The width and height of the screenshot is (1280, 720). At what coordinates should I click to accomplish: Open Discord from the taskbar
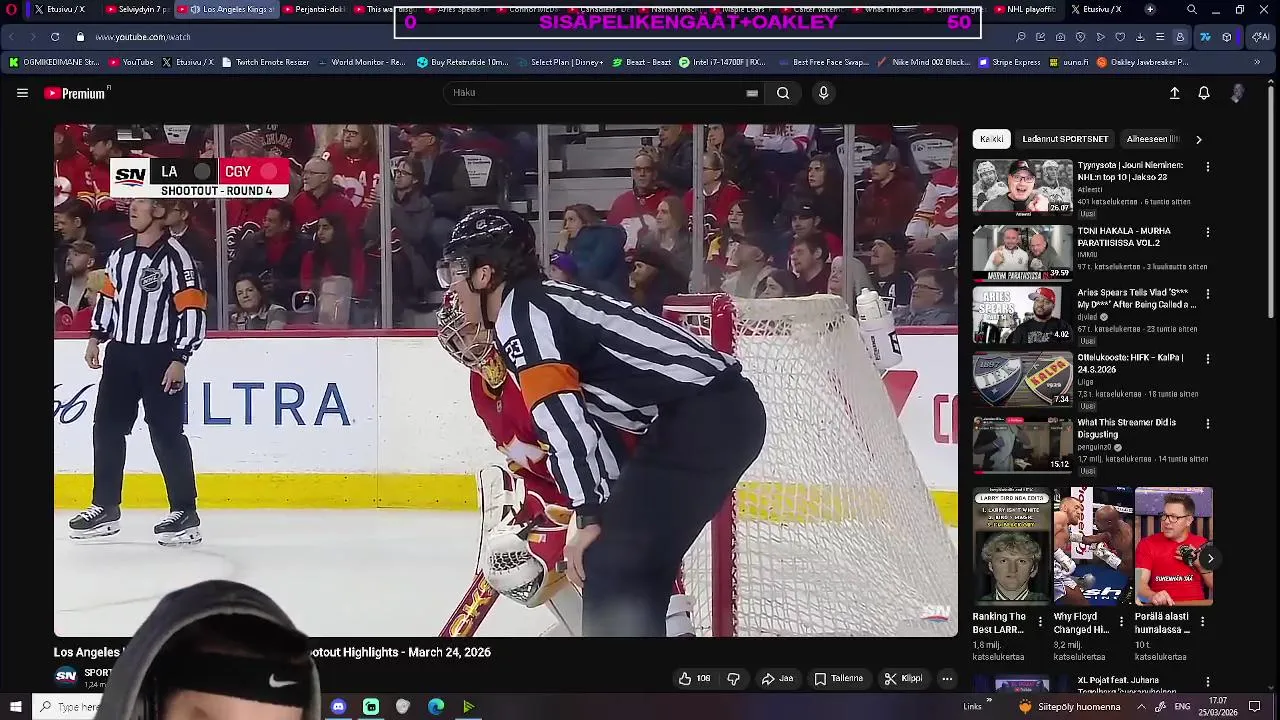pos(338,707)
